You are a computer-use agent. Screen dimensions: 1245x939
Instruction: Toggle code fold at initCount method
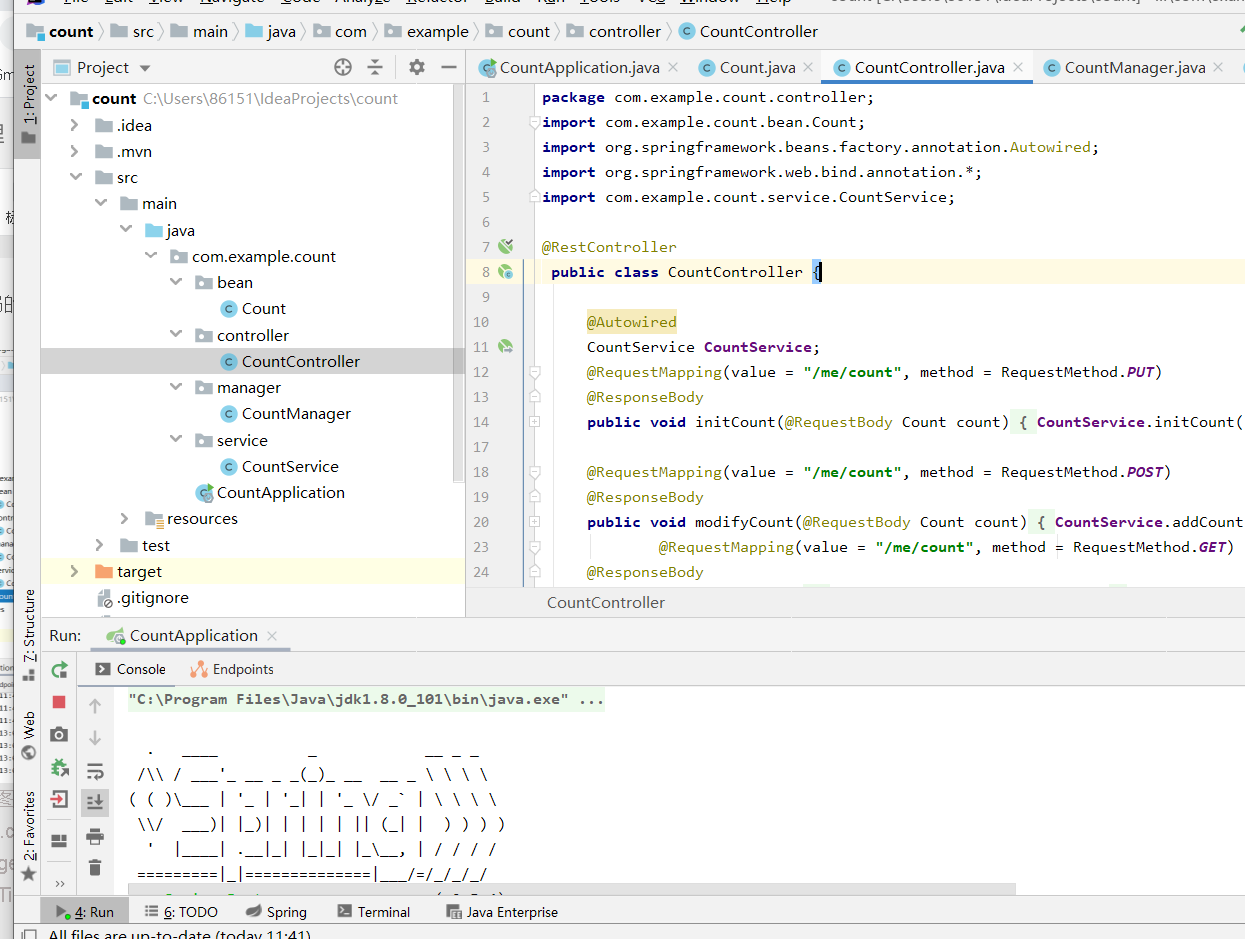534,422
